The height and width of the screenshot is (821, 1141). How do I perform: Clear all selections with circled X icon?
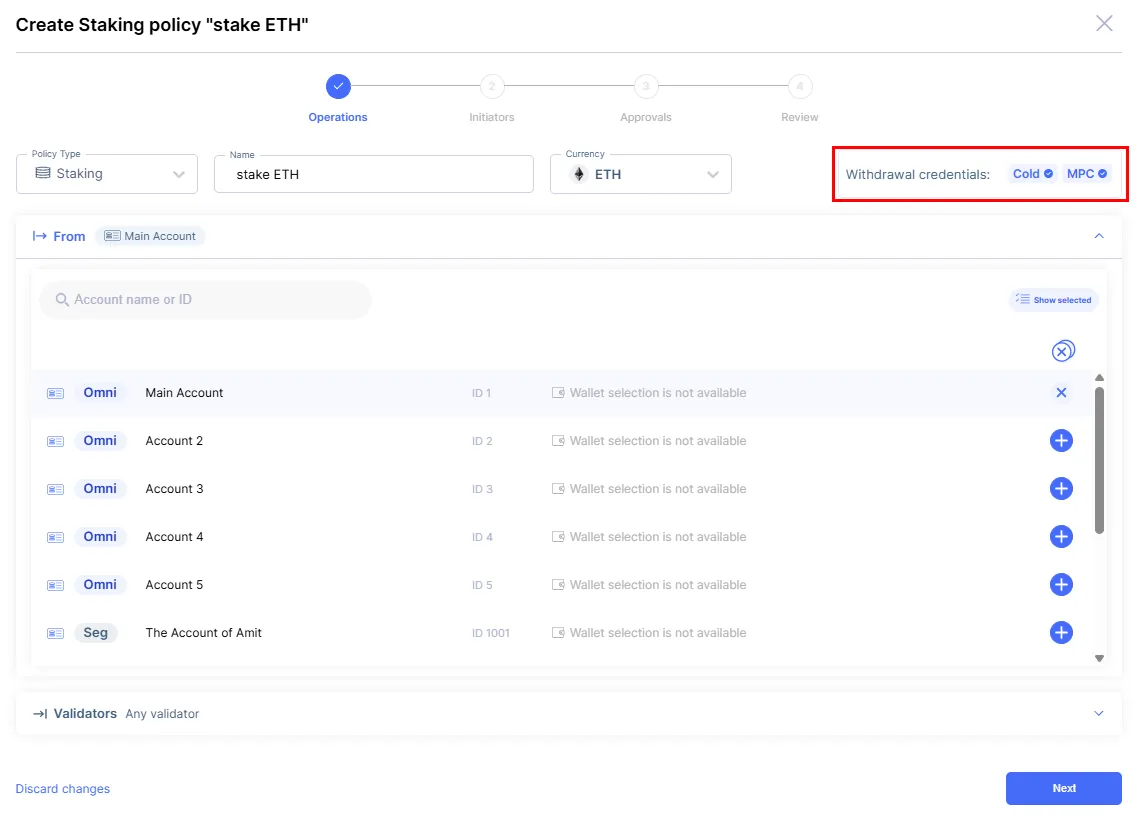[1063, 351]
